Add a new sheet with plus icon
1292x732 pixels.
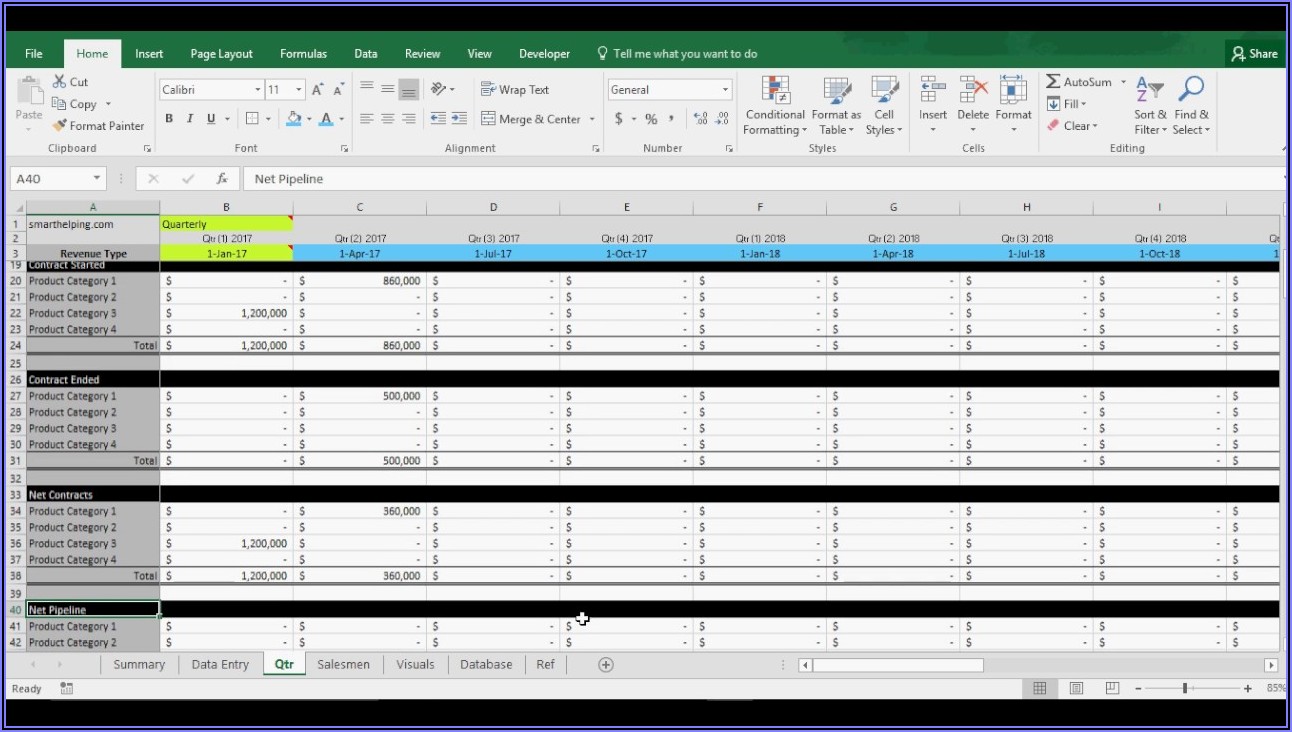[605, 665]
